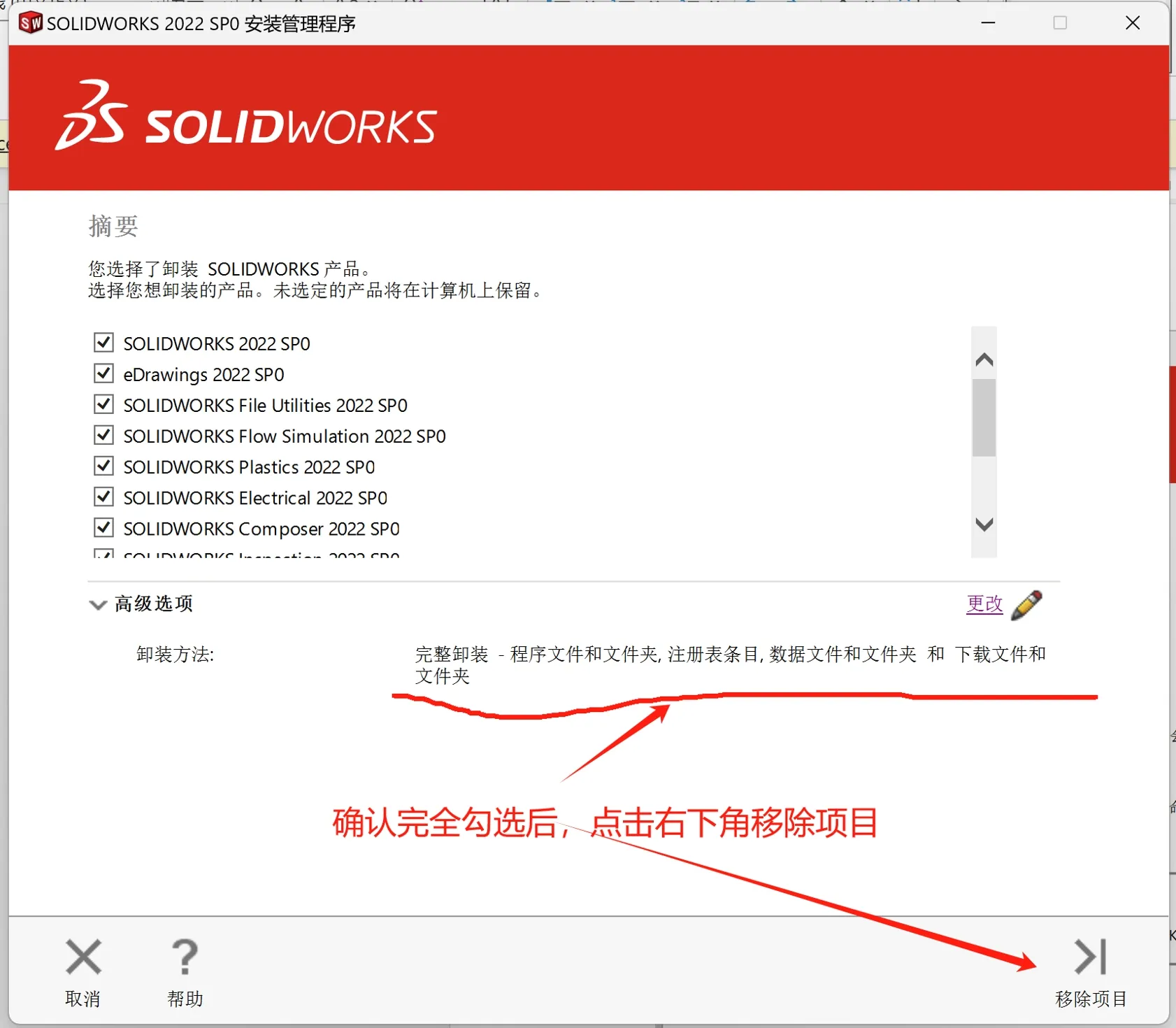Screen dimensions: 1176x1028
Task: Click the 高级选项 heading text
Action: tap(154, 604)
